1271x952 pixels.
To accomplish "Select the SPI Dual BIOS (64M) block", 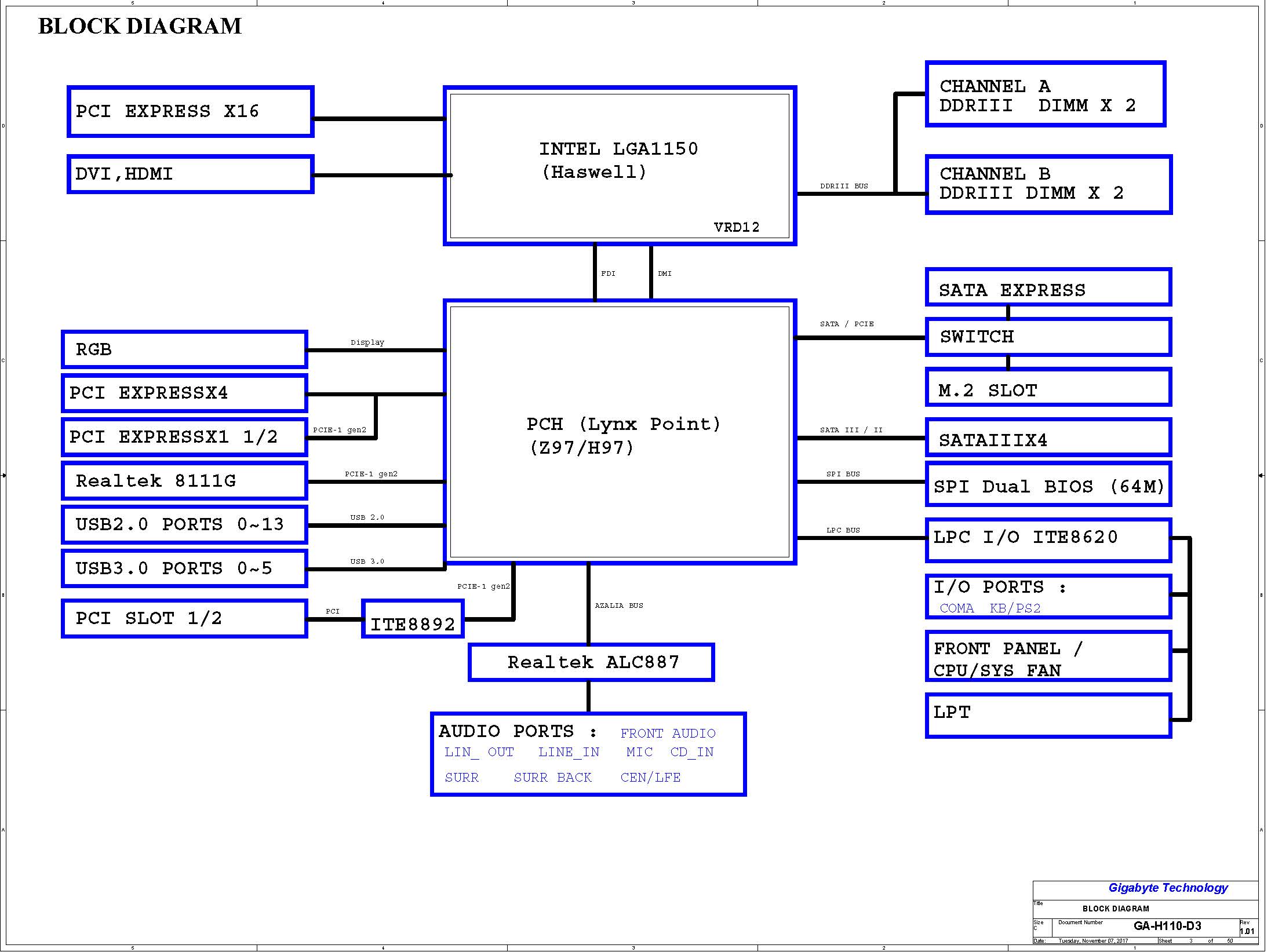I will [1048, 484].
